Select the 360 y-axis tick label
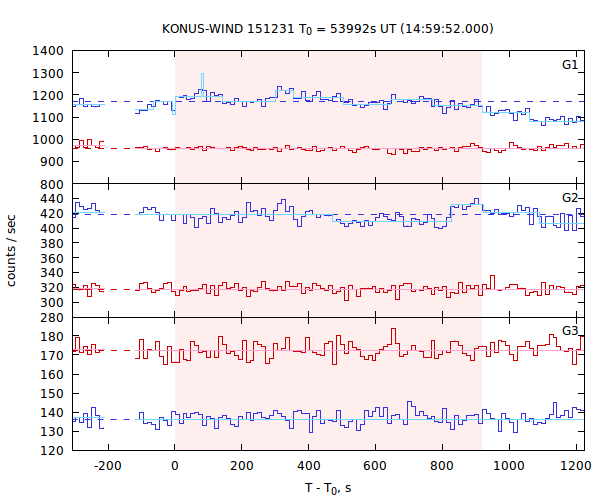This screenshot has height=500, width=600. pos(52,258)
